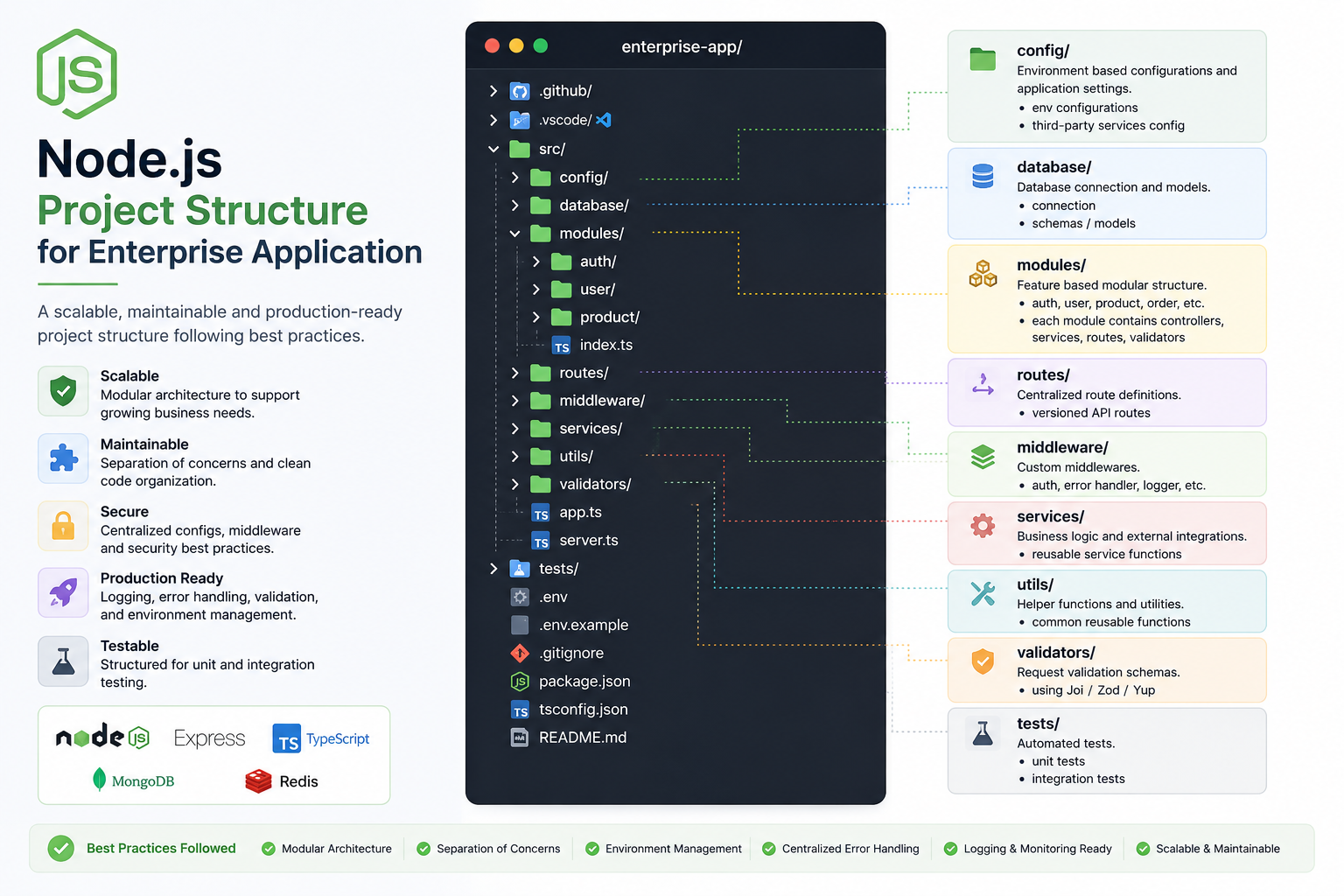Select the utils/ folder row in tree
Image resolution: width=1344 pixels, height=896 pixels.
tap(551, 457)
